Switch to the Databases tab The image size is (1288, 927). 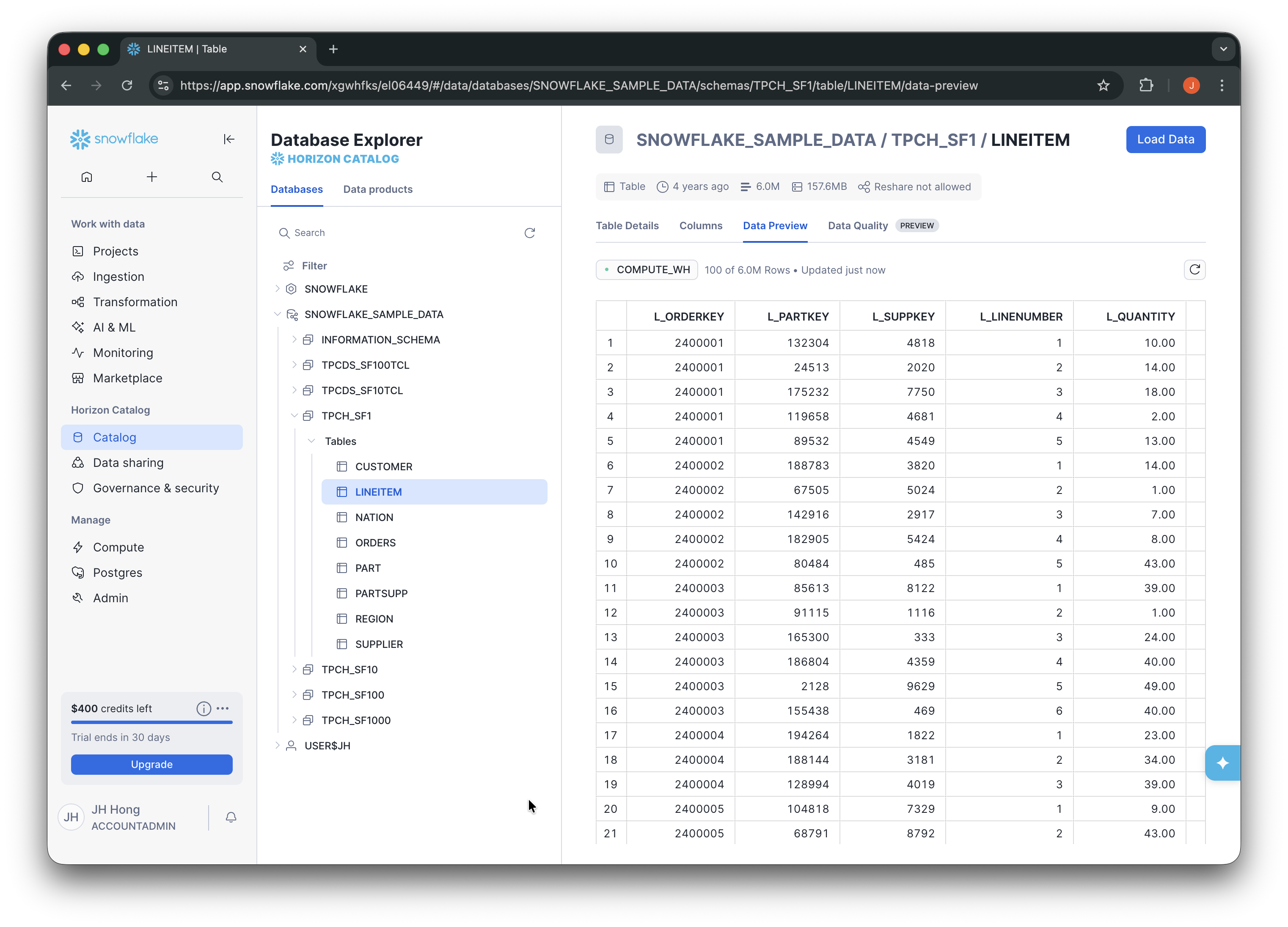coord(297,189)
